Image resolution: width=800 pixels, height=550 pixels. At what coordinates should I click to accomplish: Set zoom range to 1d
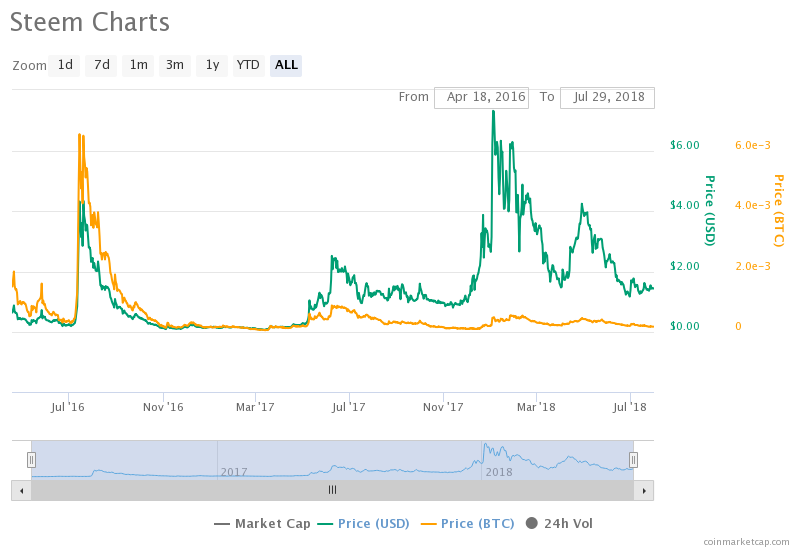64,65
